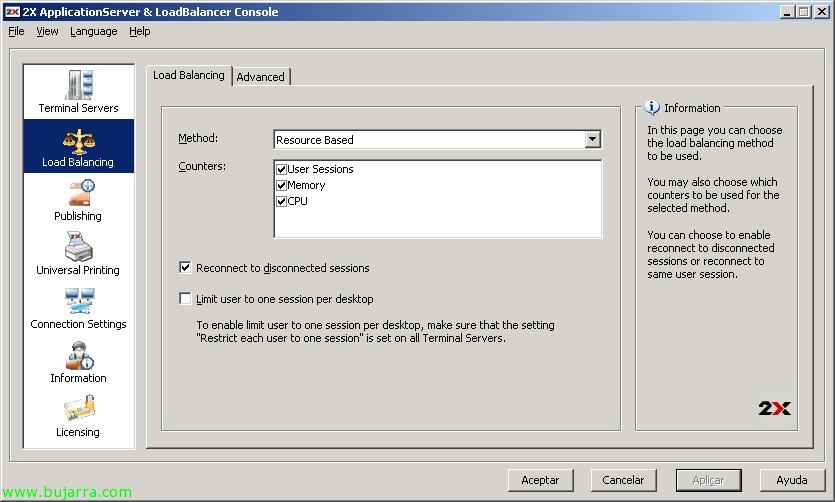This screenshot has height=502, width=835.
Task: Select the Publishing label in sidebar
Action: coord(78,216)
